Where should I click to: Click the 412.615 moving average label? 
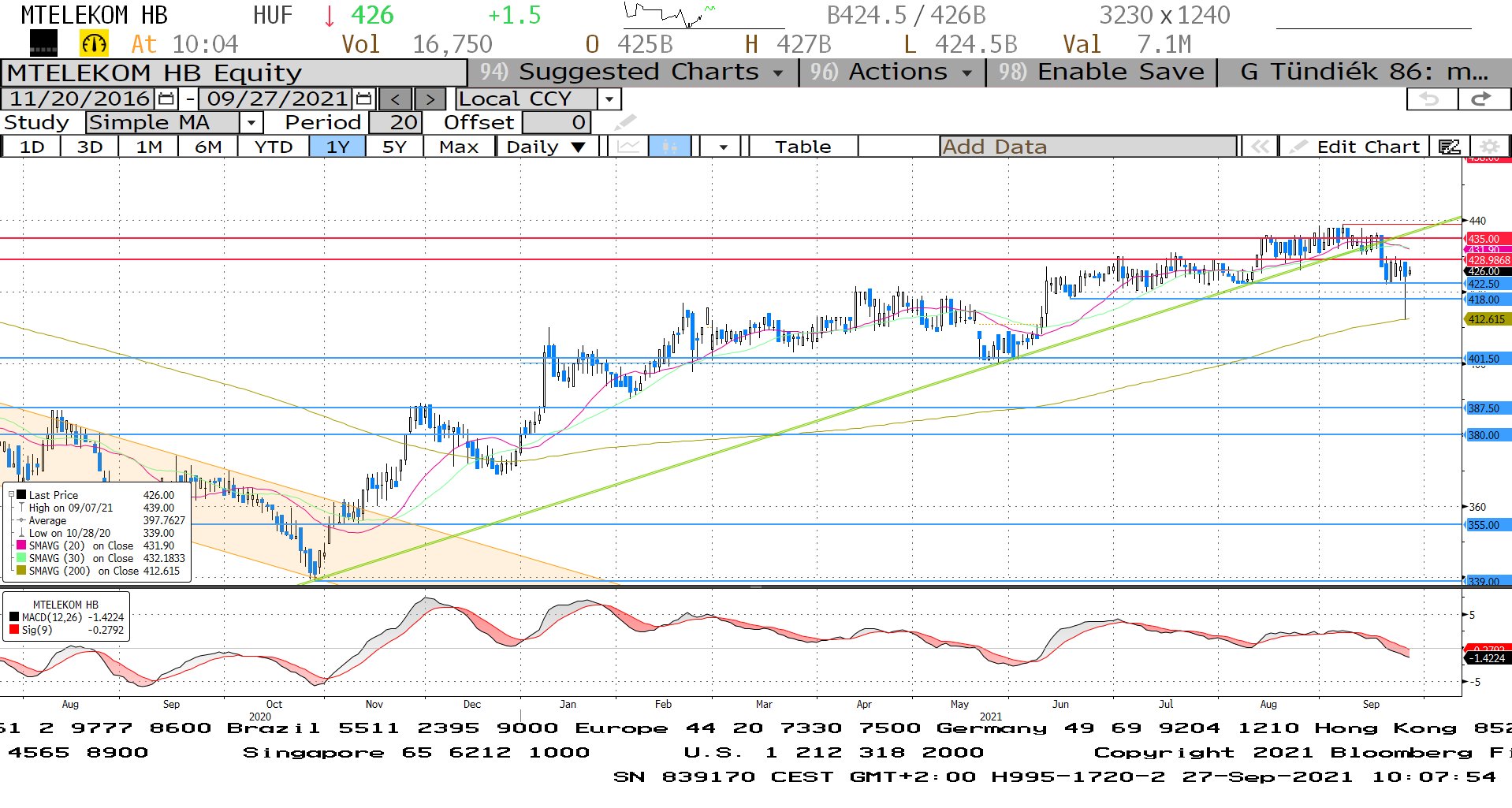pos(1487,319)
